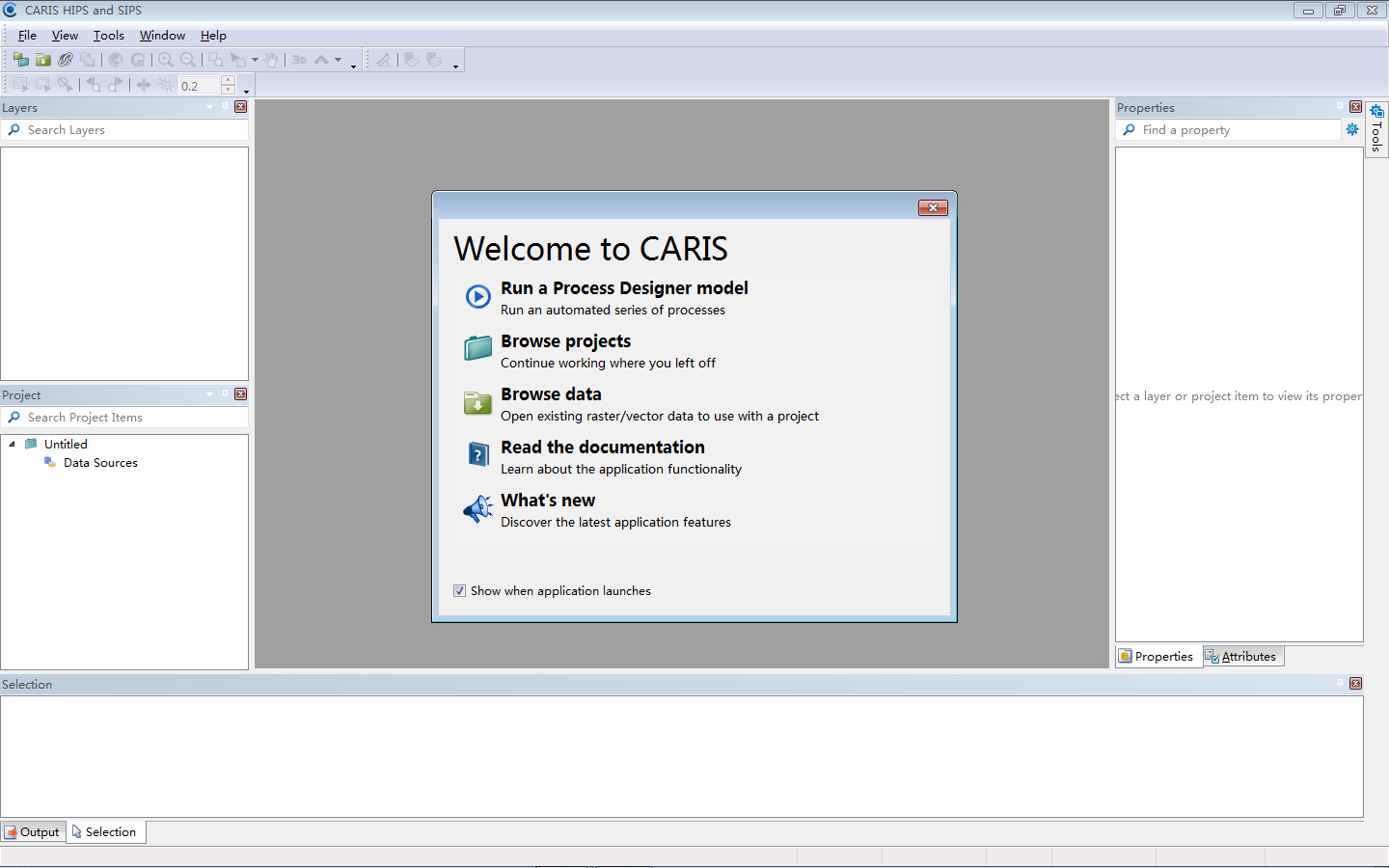This screenshot has height=868, width=1389.
Task: Click the What's new link
Action: (548, 500)
